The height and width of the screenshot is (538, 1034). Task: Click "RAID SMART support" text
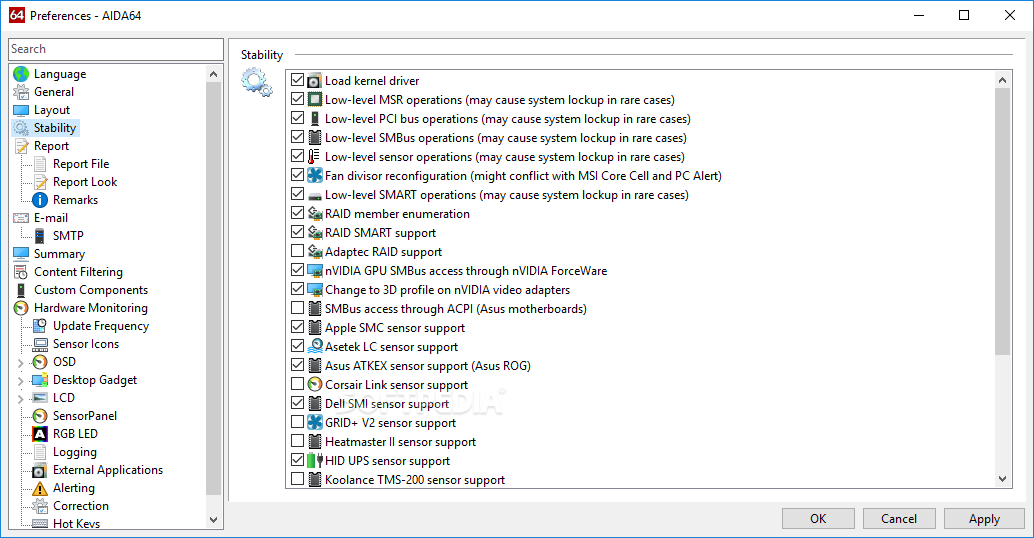tap(380, 233)
